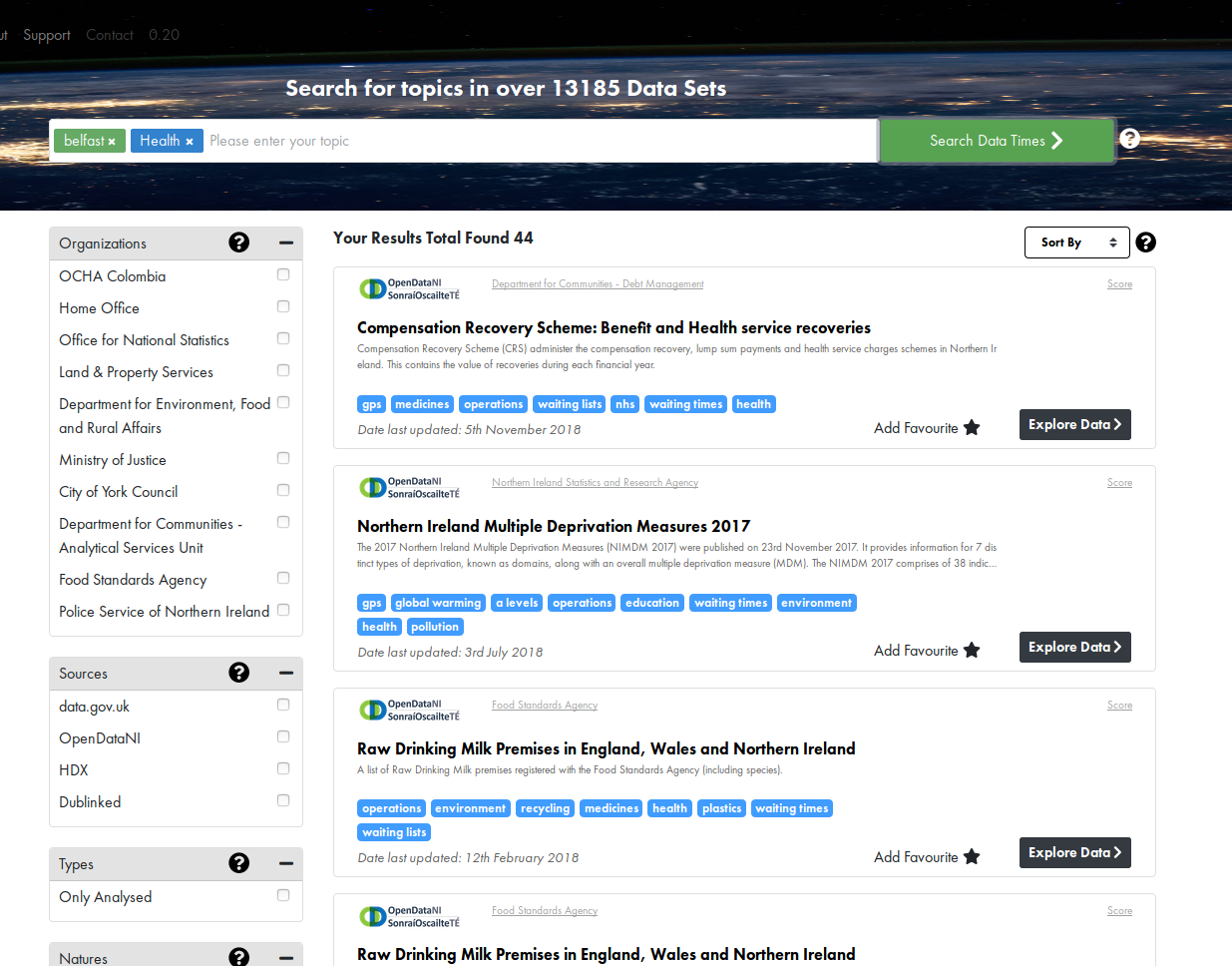Image resolution: width=1232 pixels, height=966 pixels.
Task: Click OpenDataNI logo on last Raw Milk card
Action: click(x=409, y=916)
